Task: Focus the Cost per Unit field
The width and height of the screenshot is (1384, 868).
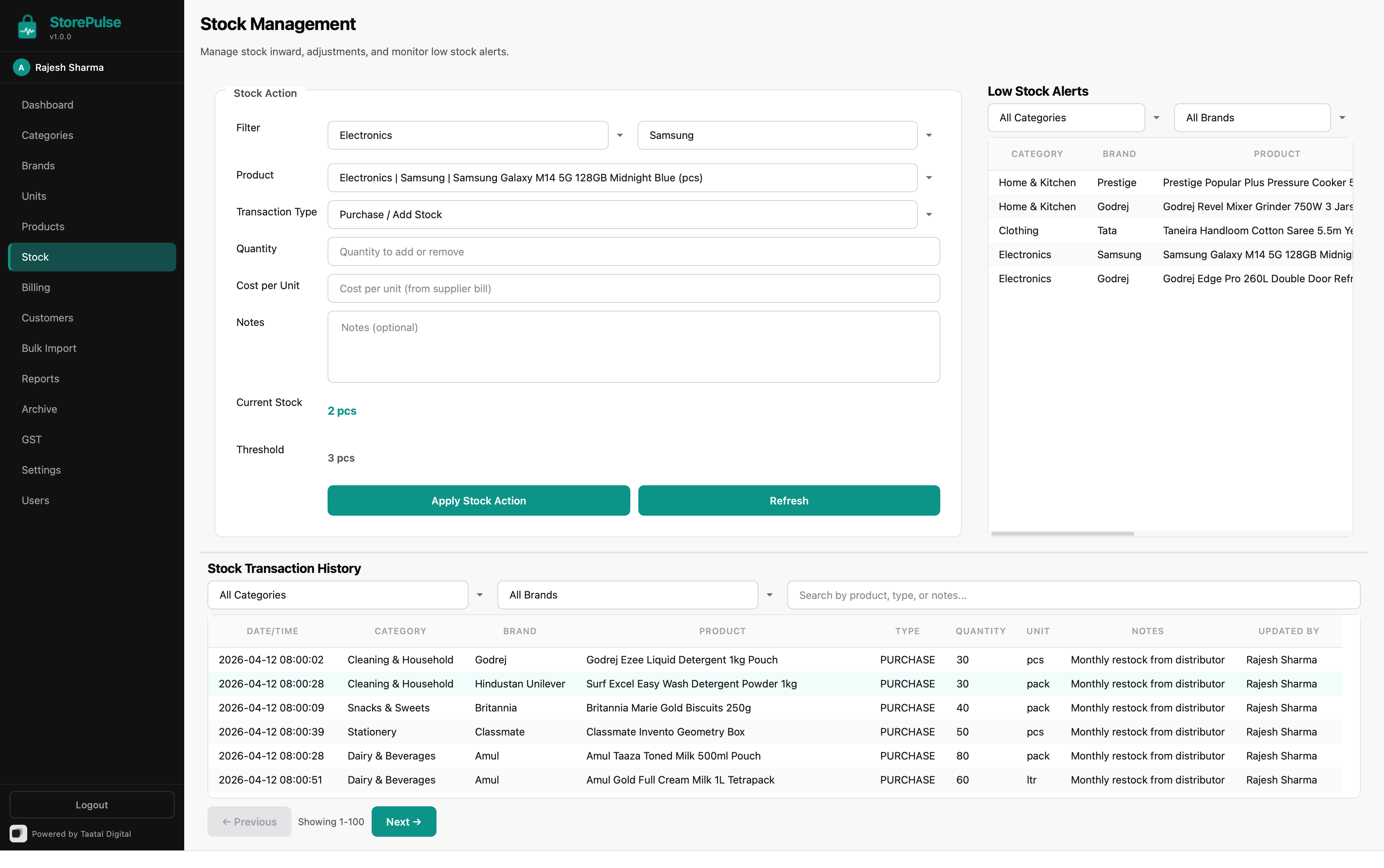Action: coord(634,288)
